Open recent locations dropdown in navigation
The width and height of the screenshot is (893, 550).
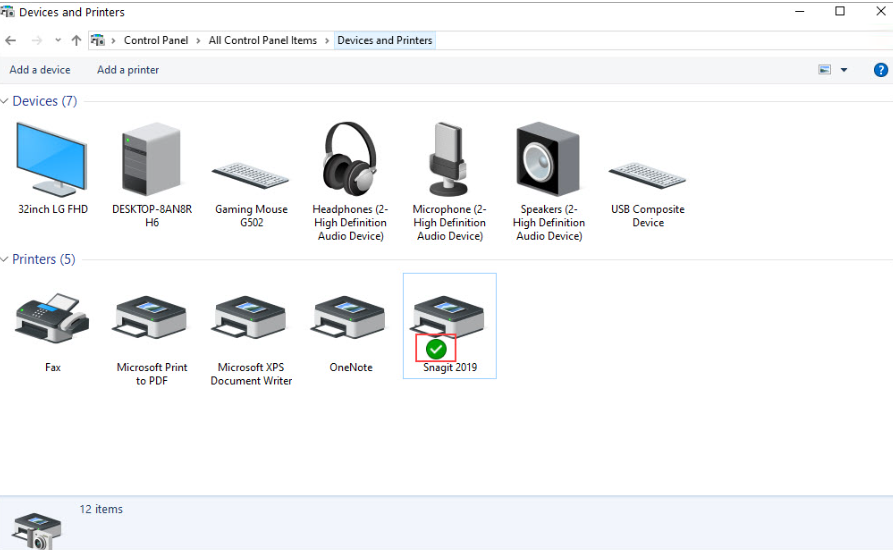pos(58,41)
